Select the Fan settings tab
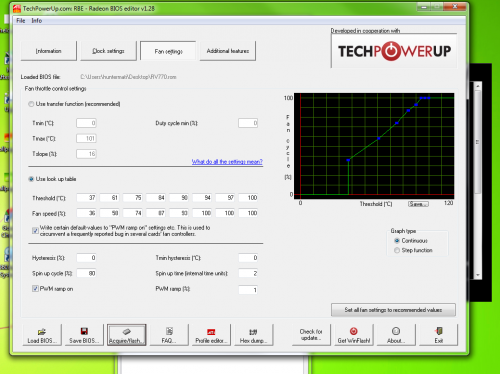The image size is (500, 374). (168, 51)
